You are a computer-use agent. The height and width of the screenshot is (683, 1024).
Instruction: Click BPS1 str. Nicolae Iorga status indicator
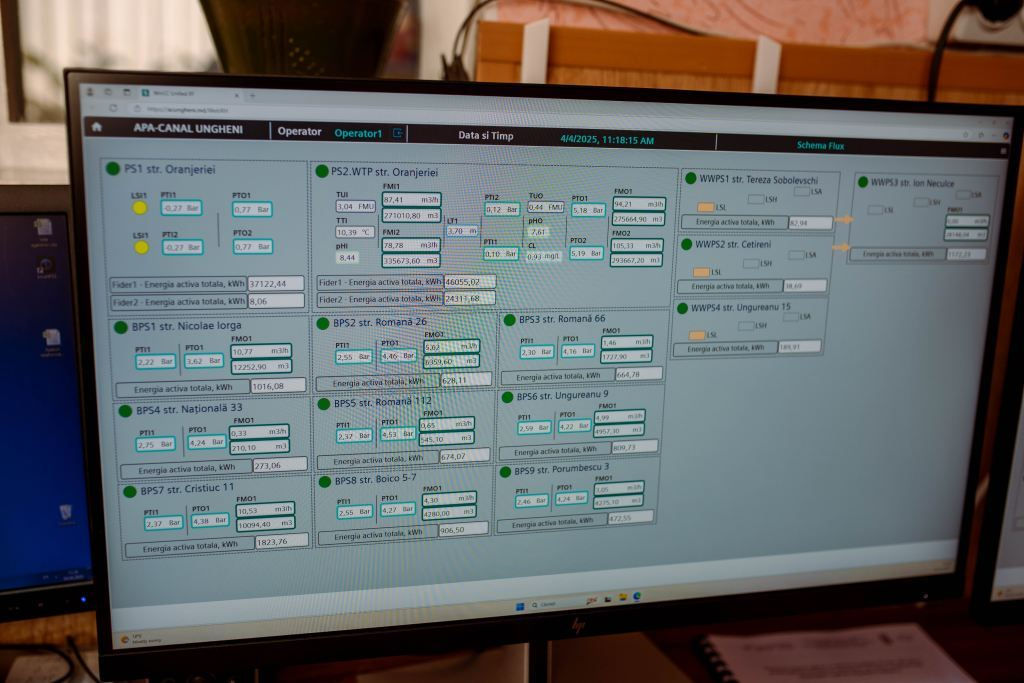(x=121, y=325)
